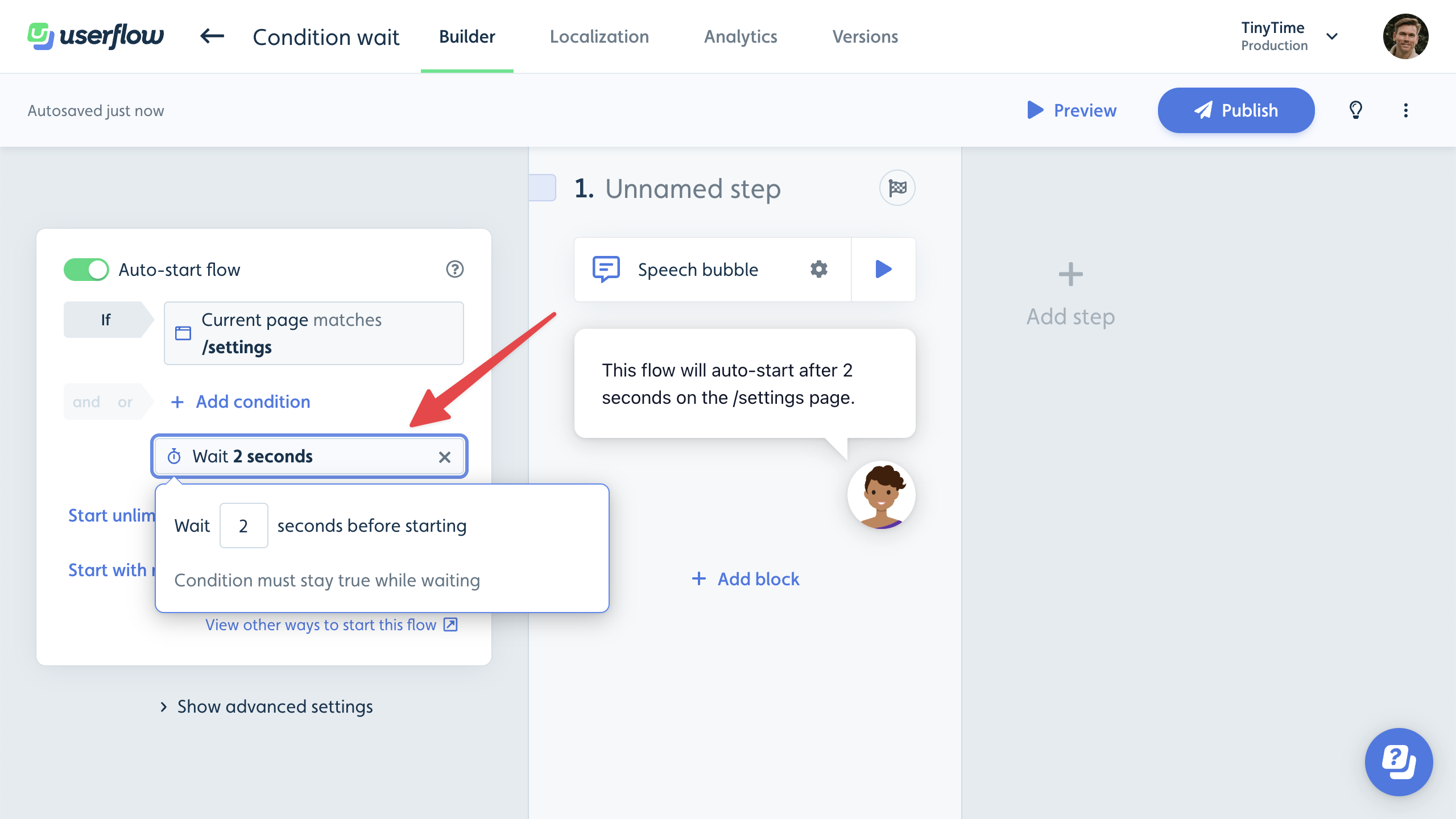1456x819 pixels.
Task: Click the user profile avatar
Action: point(1406,36)
